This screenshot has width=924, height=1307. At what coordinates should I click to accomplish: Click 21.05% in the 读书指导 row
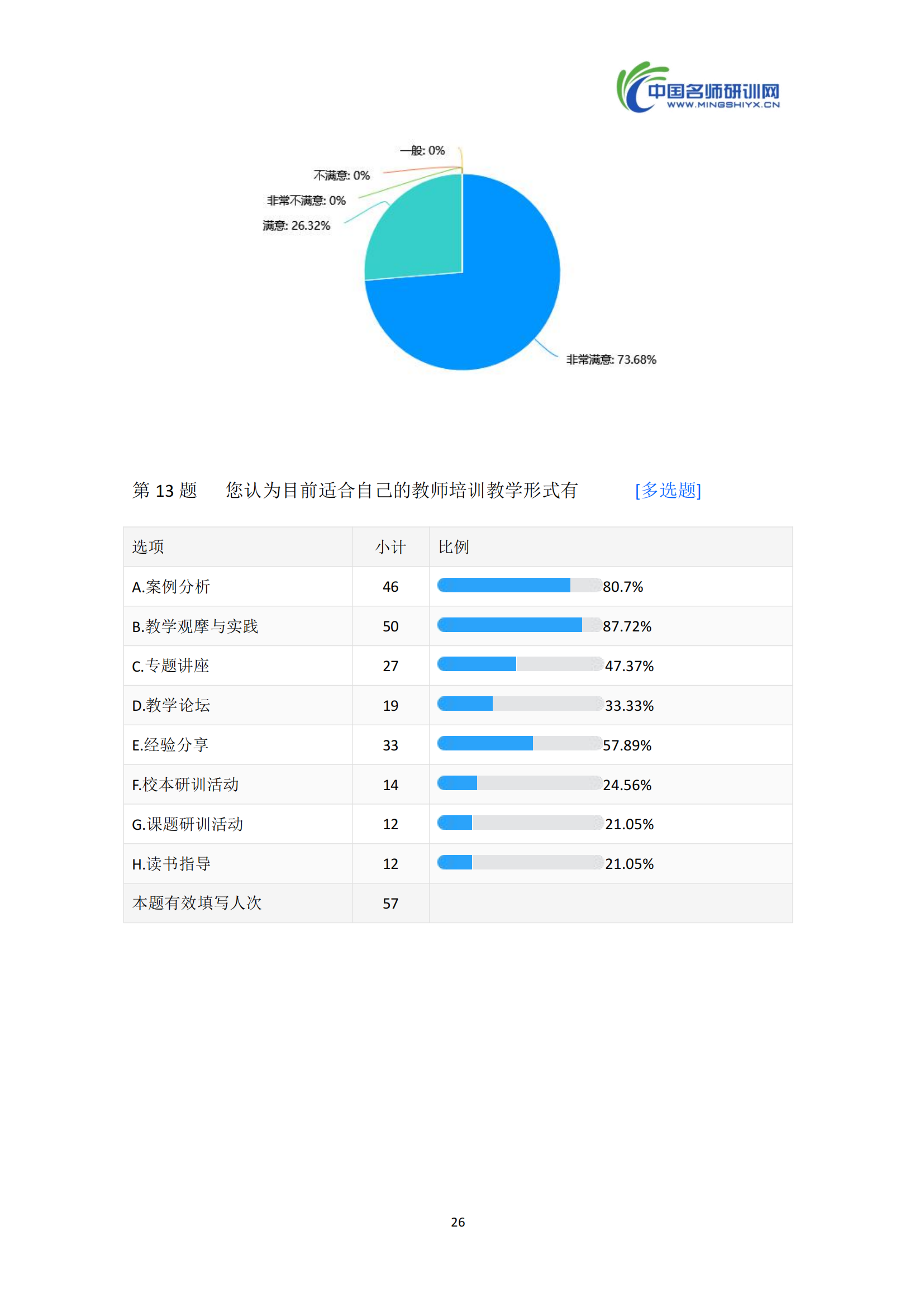click(x=629, y=864)
